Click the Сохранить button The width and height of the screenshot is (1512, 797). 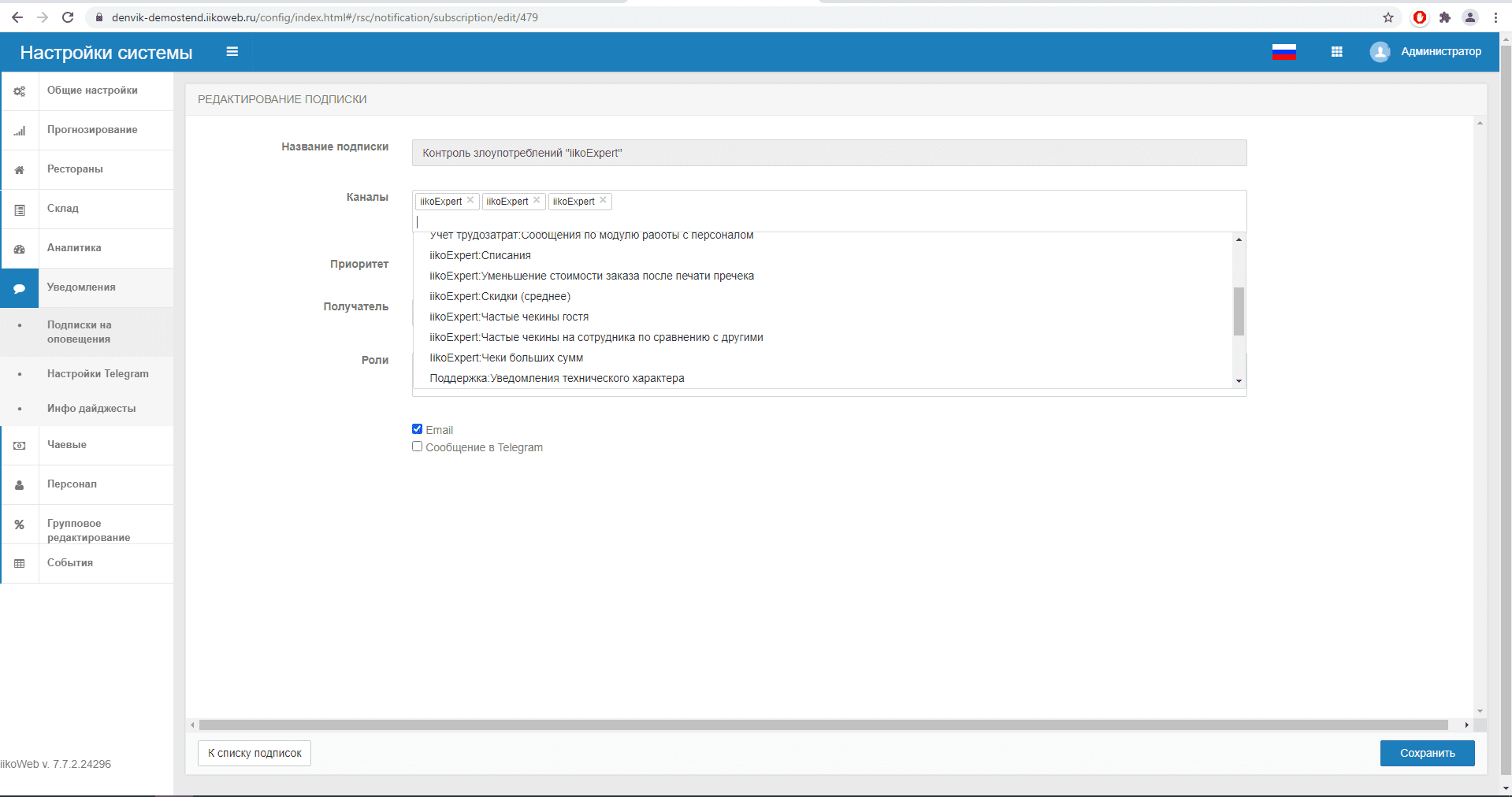click(x=1427, y=753)
